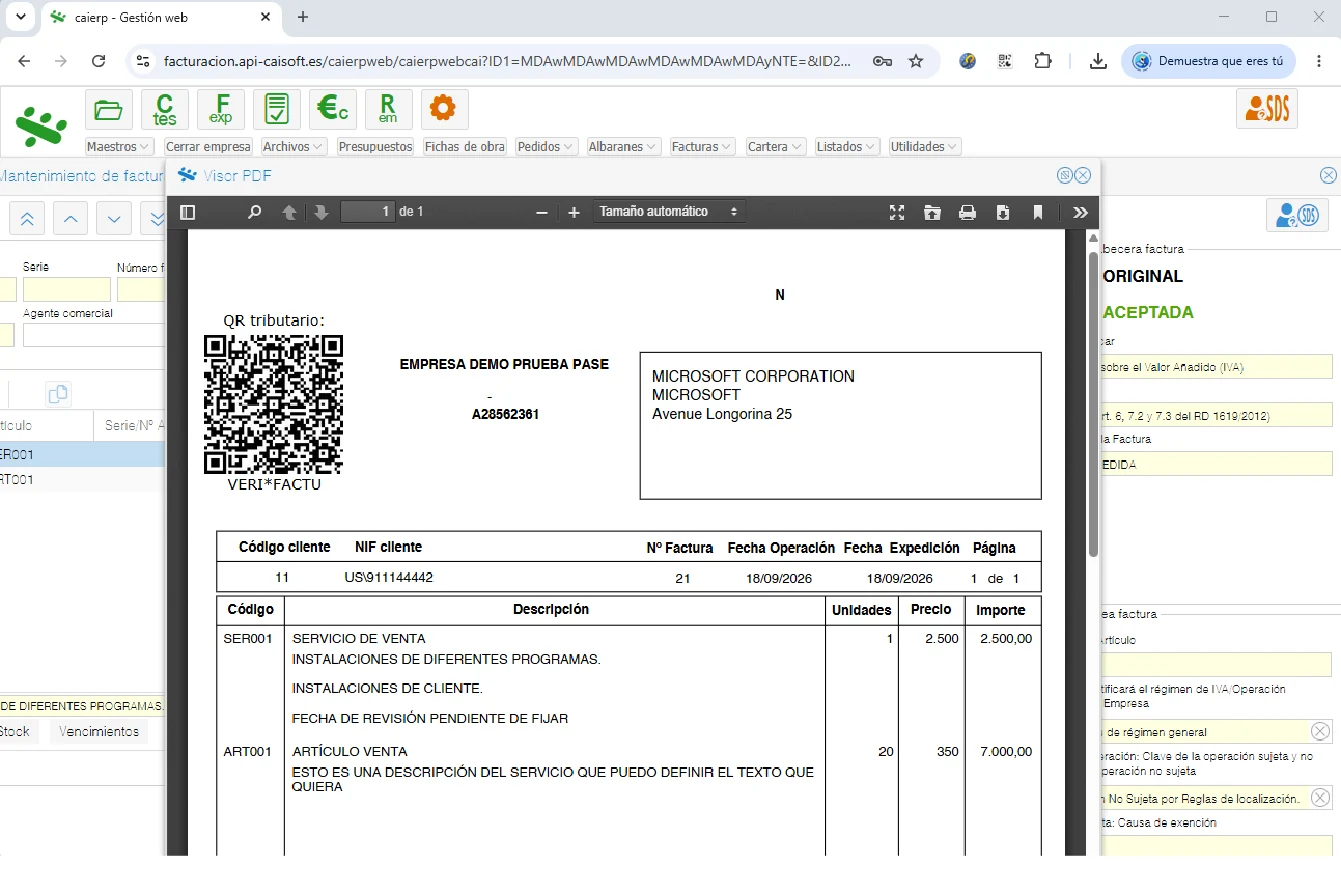The image size is (1341, 874).
Task: Expand PDF viewer secondary tools chevron
Action: (x=1080, y=212)
